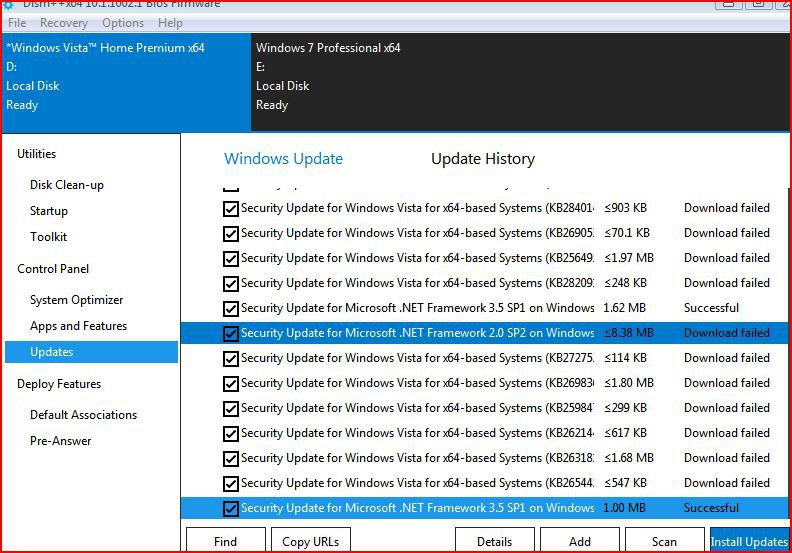The image size is (792, 553).
Task: Click the Add button
Action: pyautogui.click(x=580, y=541)
